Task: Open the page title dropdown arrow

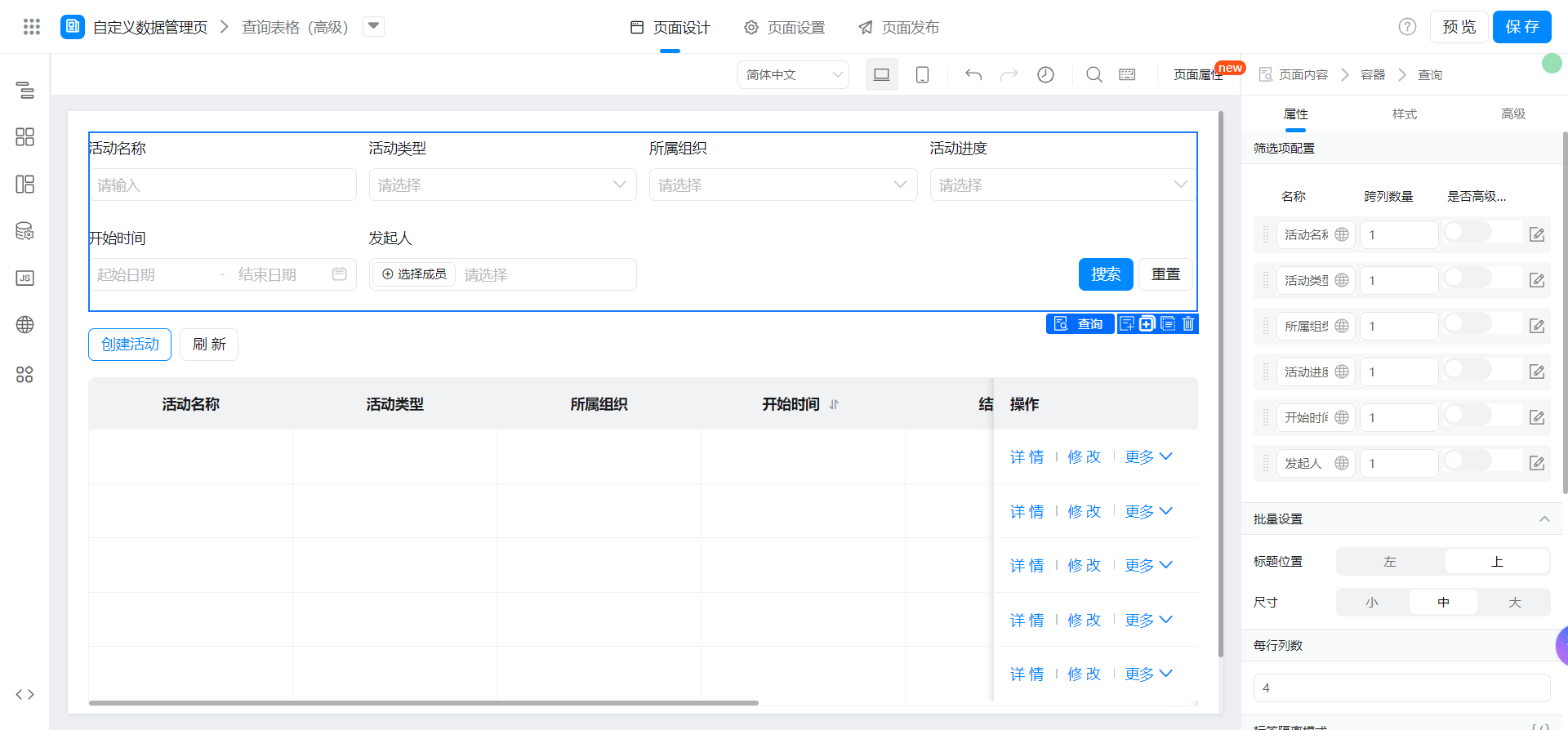Action: pos(373,27)
